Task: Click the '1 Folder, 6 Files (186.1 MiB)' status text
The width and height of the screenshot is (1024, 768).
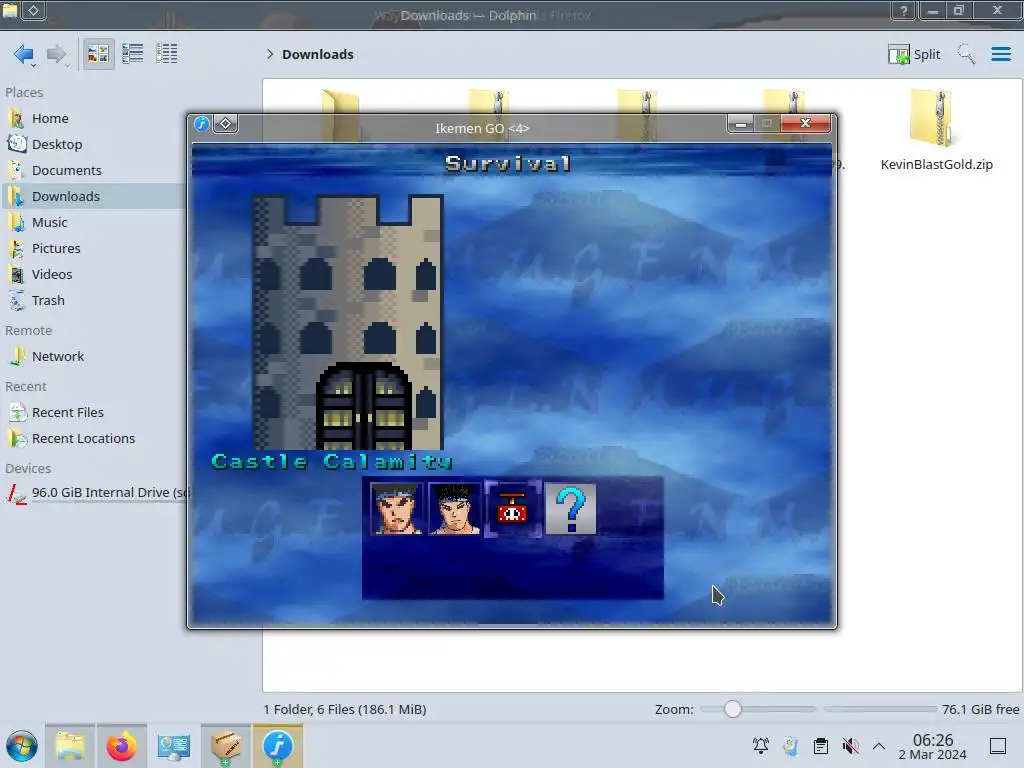Action: (x=345, y=709)
